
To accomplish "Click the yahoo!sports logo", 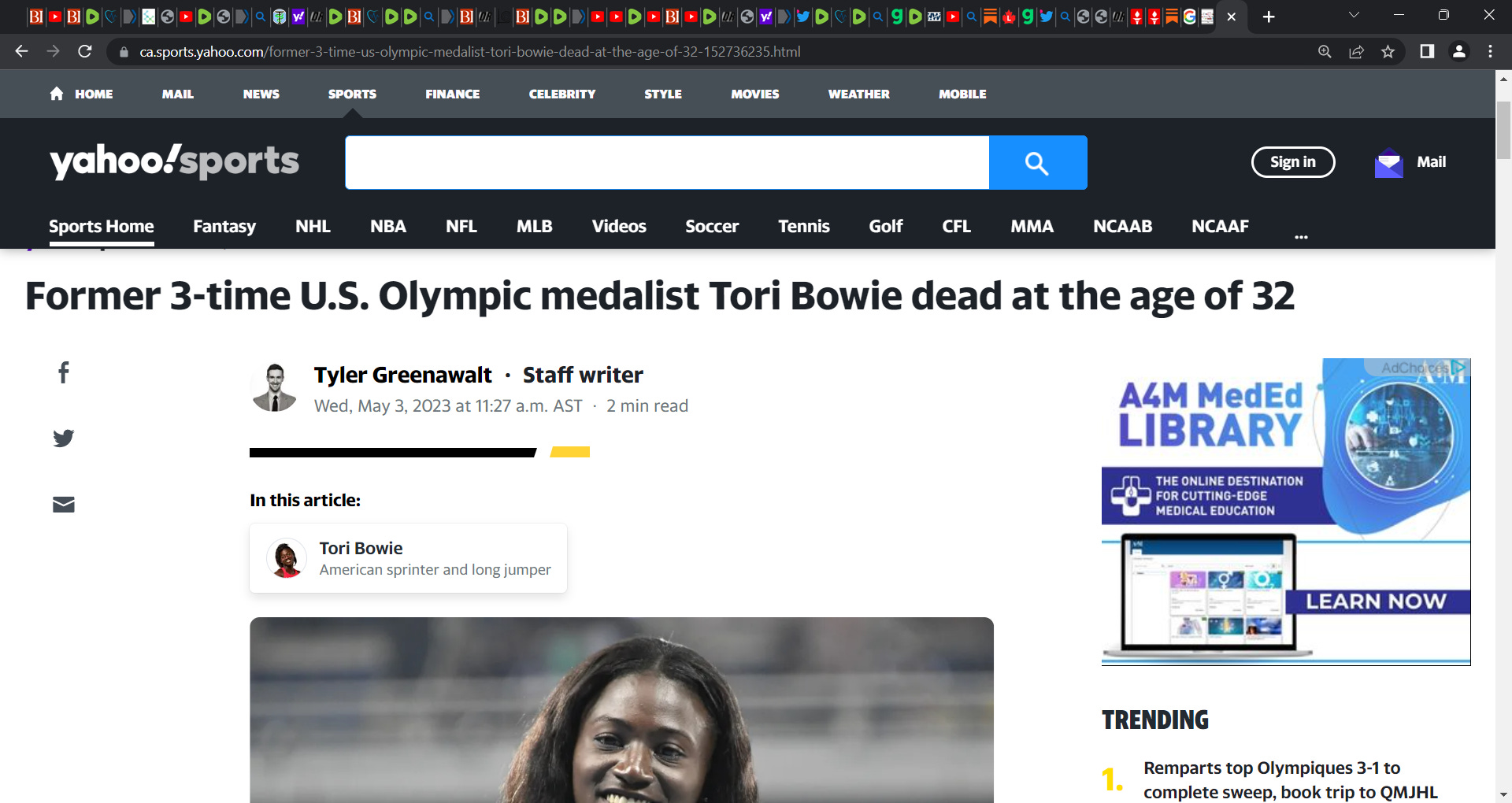I will tap(174, 161).
